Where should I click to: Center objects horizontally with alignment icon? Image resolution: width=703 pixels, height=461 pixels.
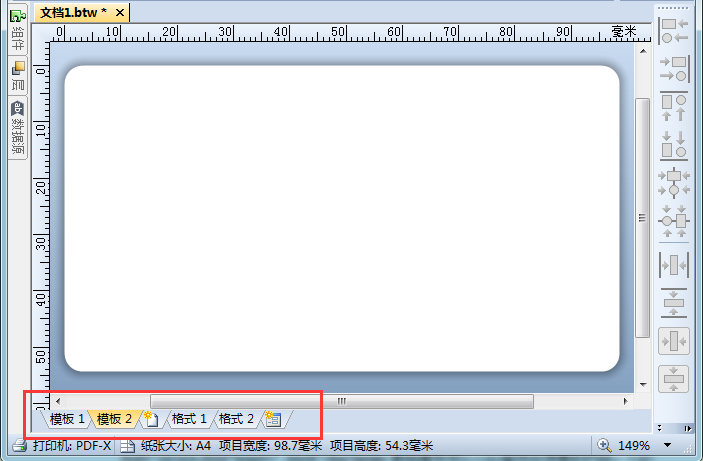click(674, 182)
